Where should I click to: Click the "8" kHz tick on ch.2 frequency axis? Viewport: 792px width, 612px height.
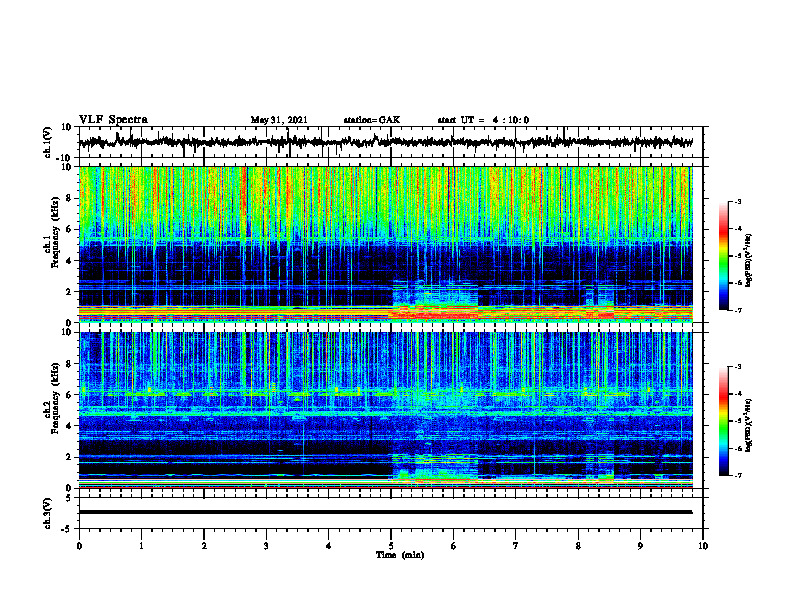point(69,364)
